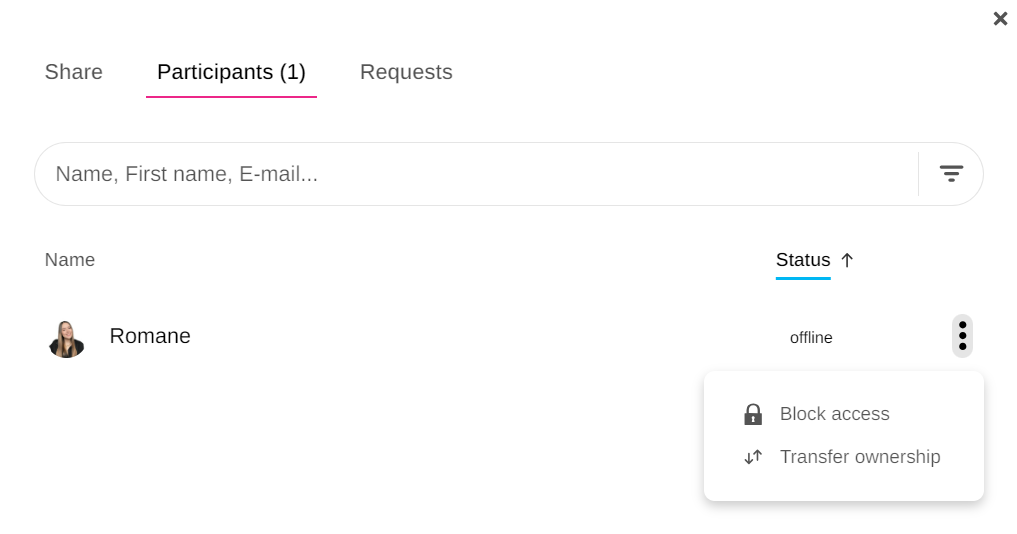The image size is (1017, 534).
Task: Open the Requests tab
Action: (x=406, y=72)
